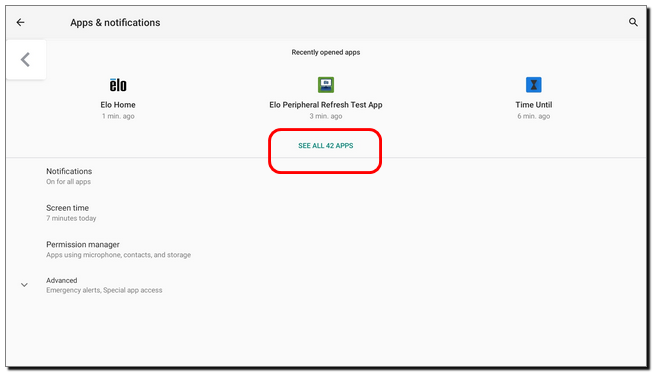The height and width of the screenshot is (373, 653).
Task: Click '7 minutes today' subtitle
Action: (71, 219)
